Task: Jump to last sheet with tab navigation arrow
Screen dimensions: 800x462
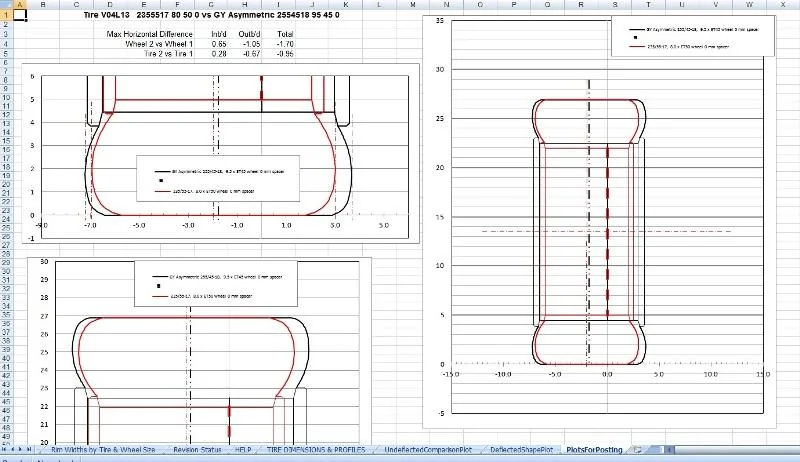Action: click(x=29, y=449)
